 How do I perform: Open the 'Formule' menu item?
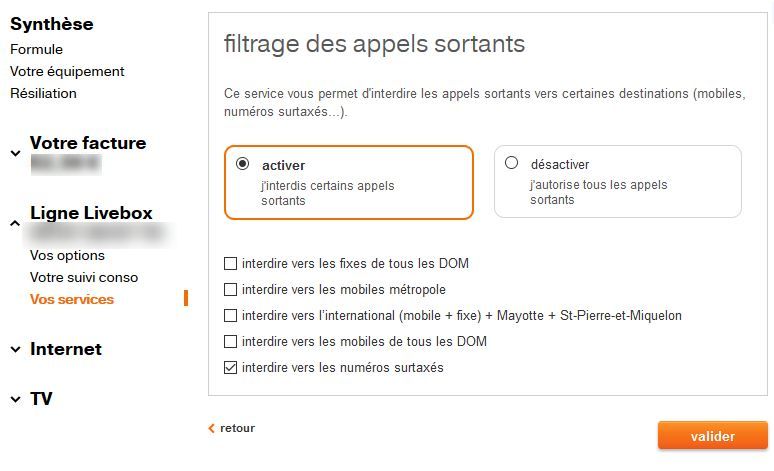[x=36, y=49]
